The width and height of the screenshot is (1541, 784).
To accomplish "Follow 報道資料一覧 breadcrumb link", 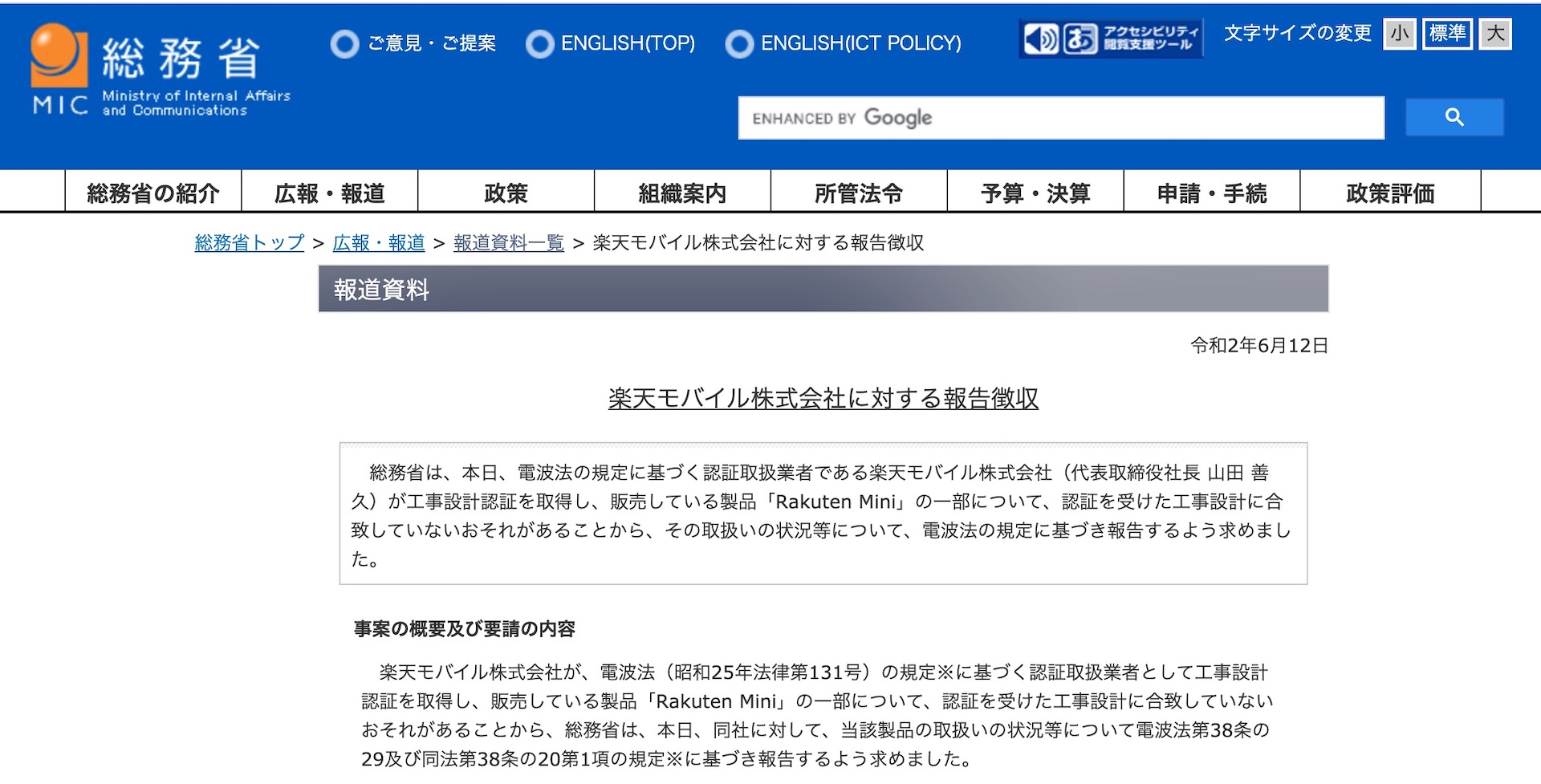I will point(509,242).
